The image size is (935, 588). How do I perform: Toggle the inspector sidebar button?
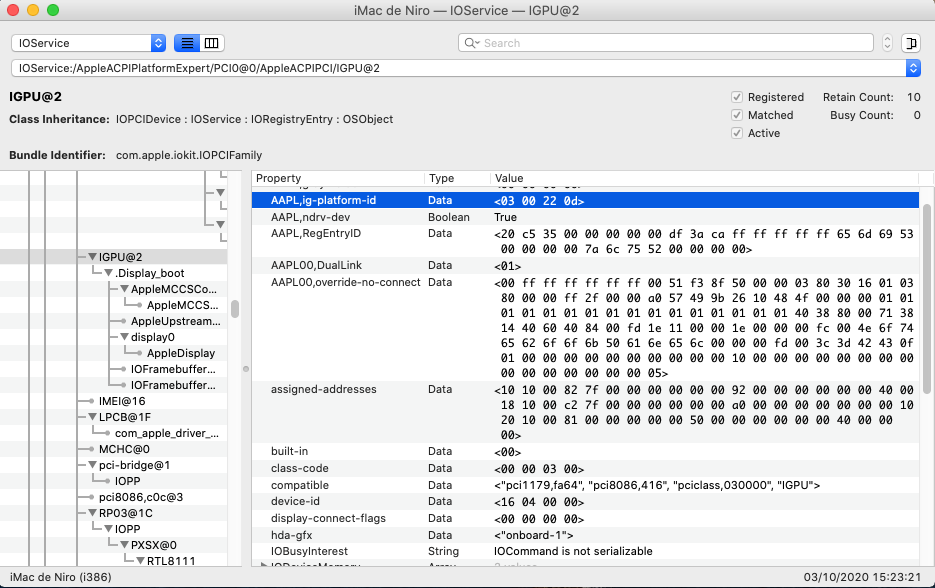(x=911, y=43)
